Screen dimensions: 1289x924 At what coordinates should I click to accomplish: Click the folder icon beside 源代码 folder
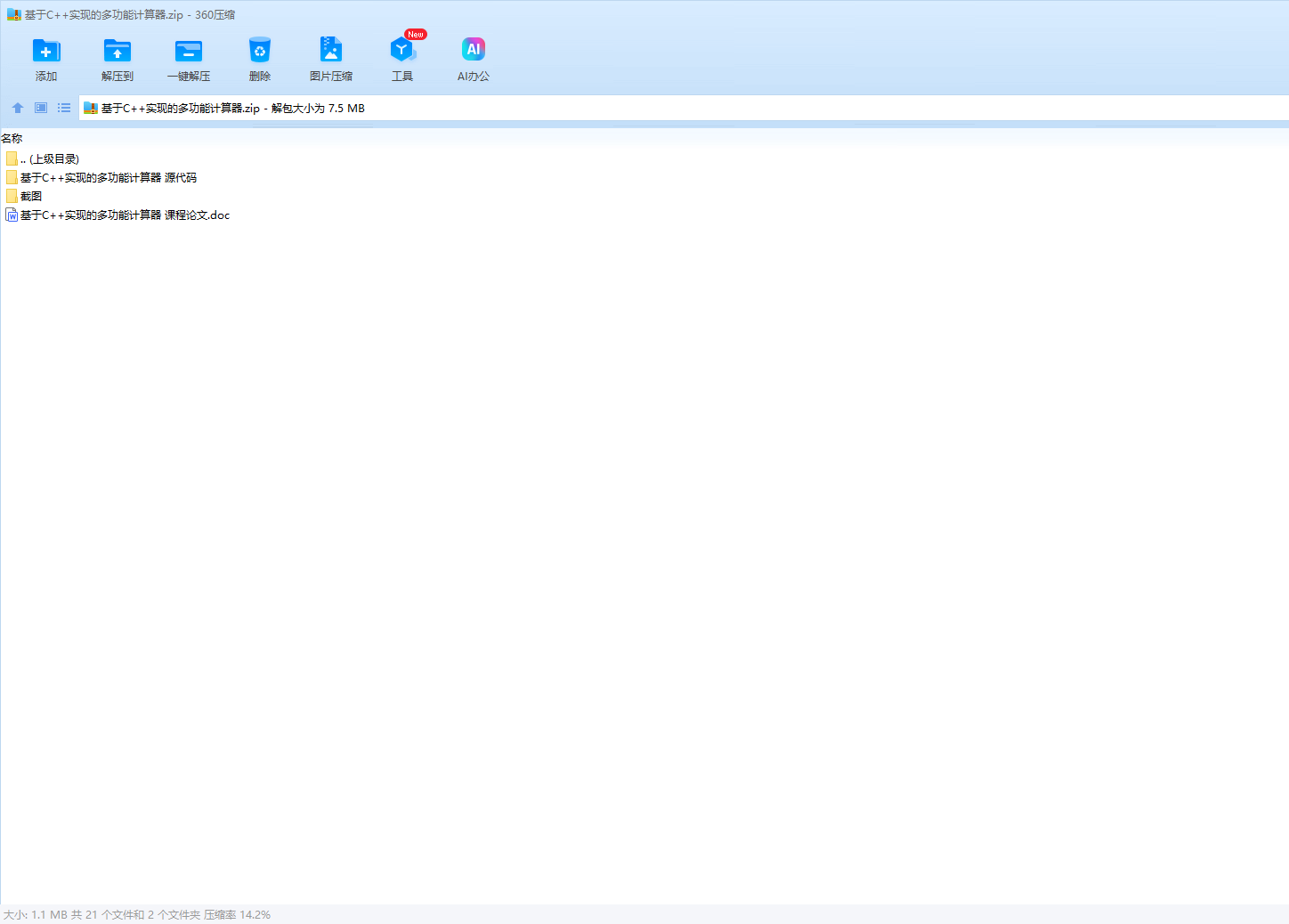12,177
